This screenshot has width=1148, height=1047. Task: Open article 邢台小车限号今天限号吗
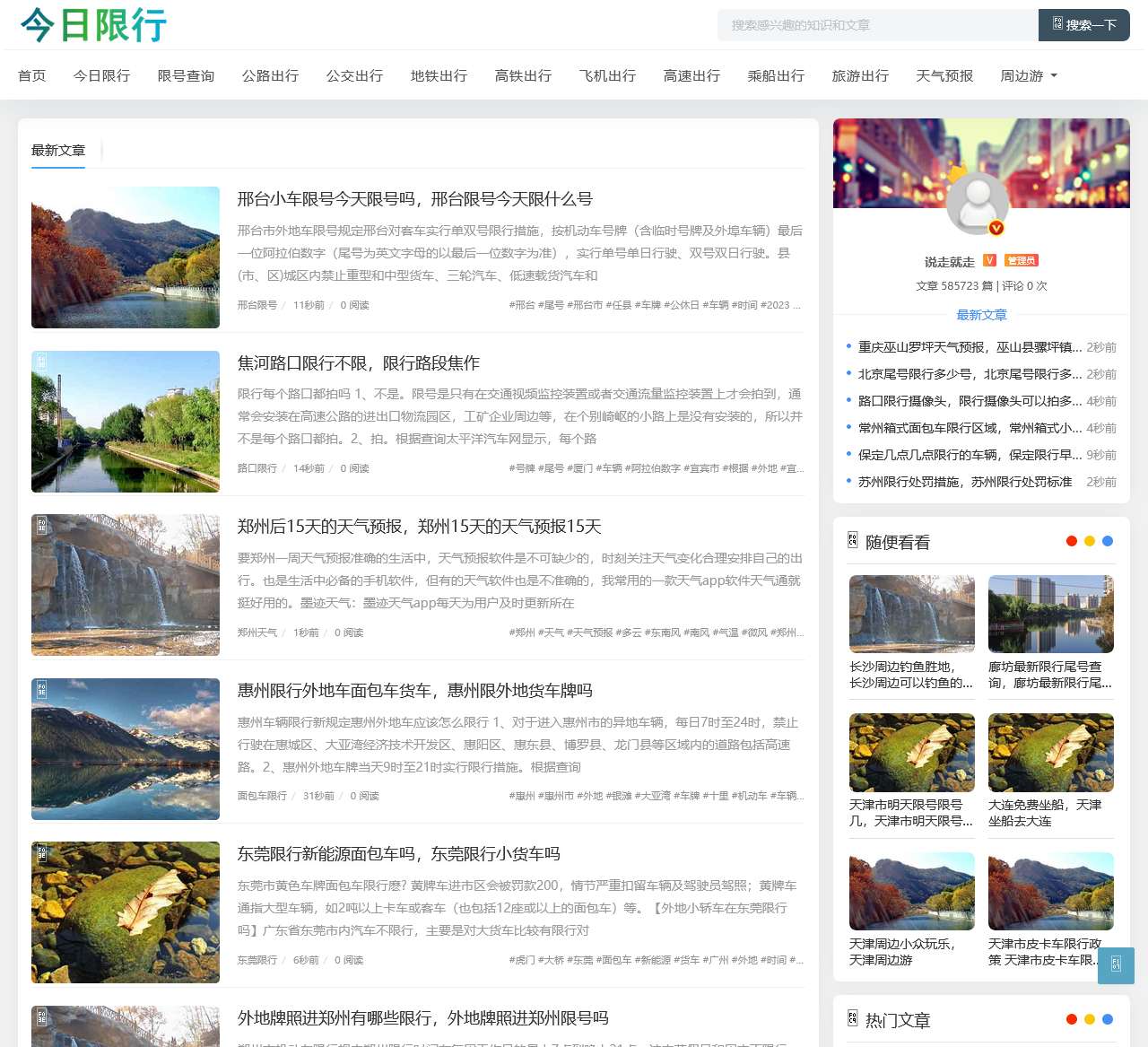click(x=415, y=199)
